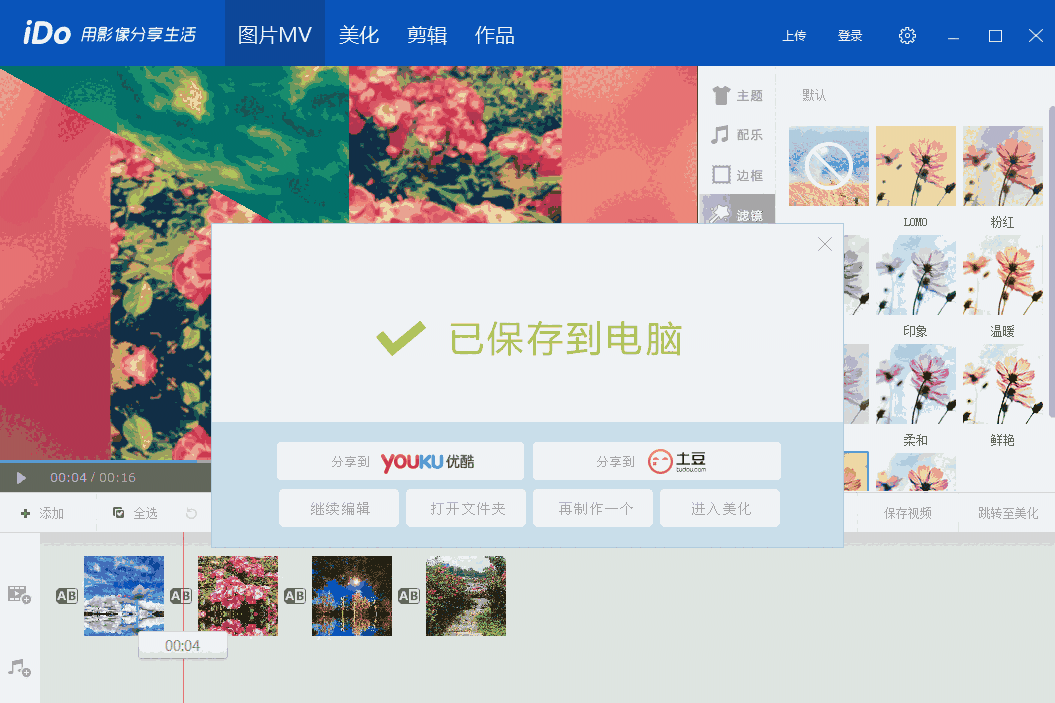Apply the LOMO filter thumbnail
This screenshot has height=703, width=1055.
point(915,165)
